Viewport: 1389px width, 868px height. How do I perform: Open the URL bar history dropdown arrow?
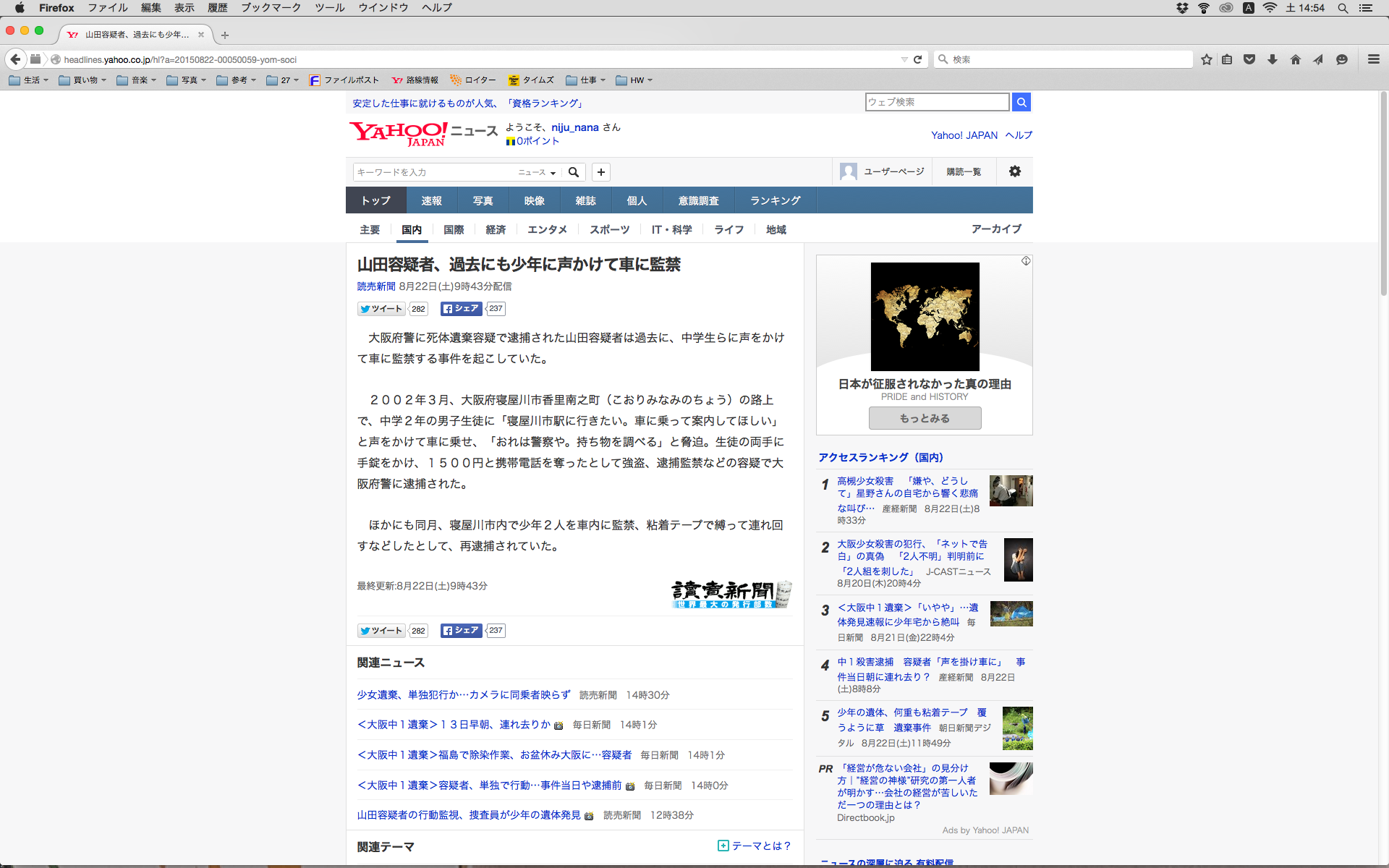click(x=904, y=59)
